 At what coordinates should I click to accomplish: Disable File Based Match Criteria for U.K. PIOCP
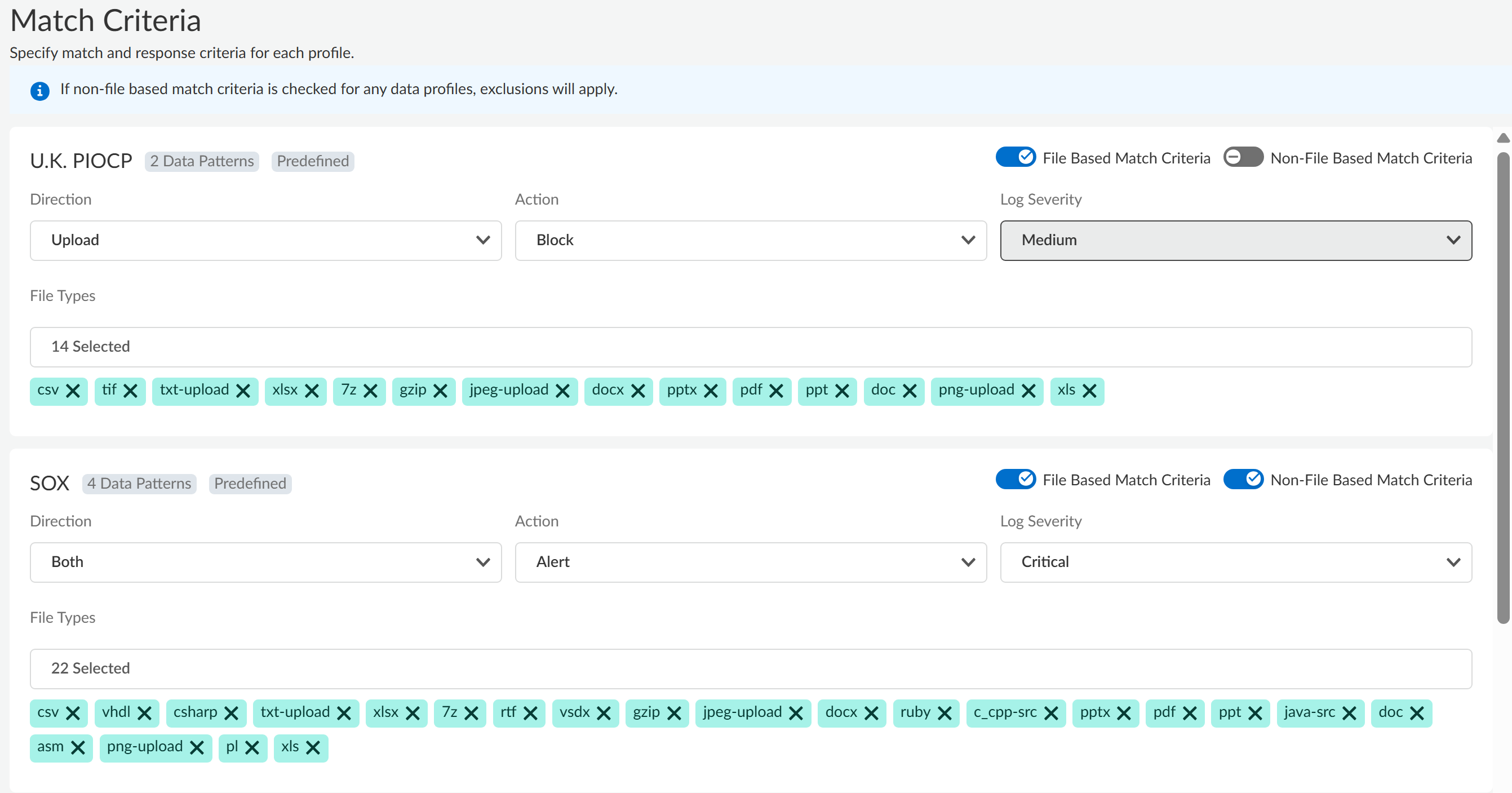pos(1016,157)
